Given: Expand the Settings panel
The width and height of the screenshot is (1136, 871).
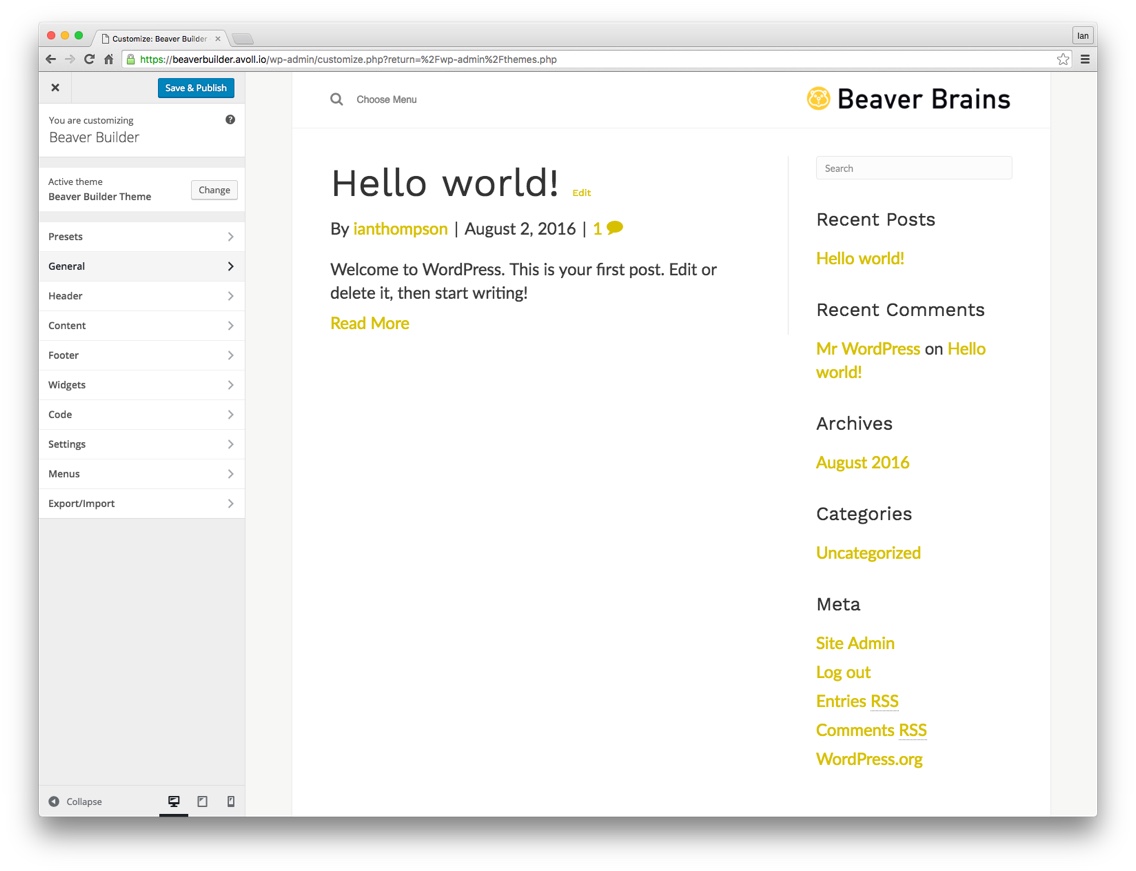Looking at the screenshot, I should [x=142, y=445].
